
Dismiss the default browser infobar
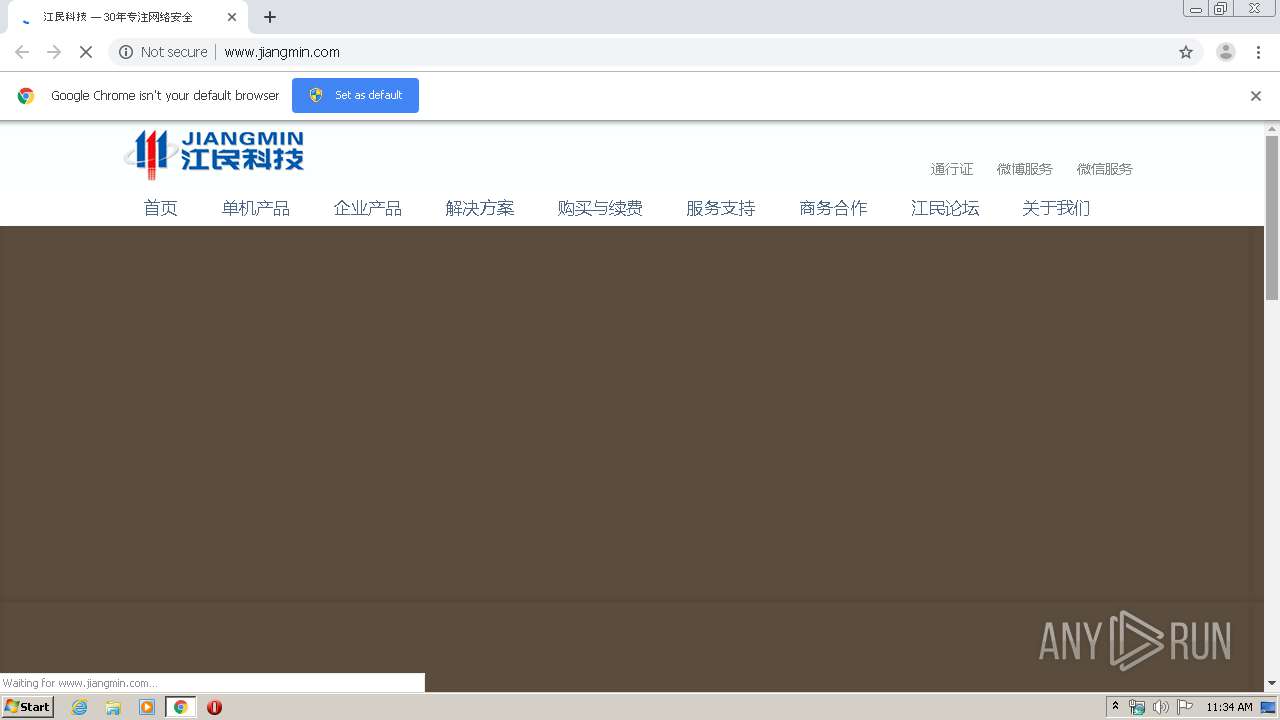coord(1256,96)
